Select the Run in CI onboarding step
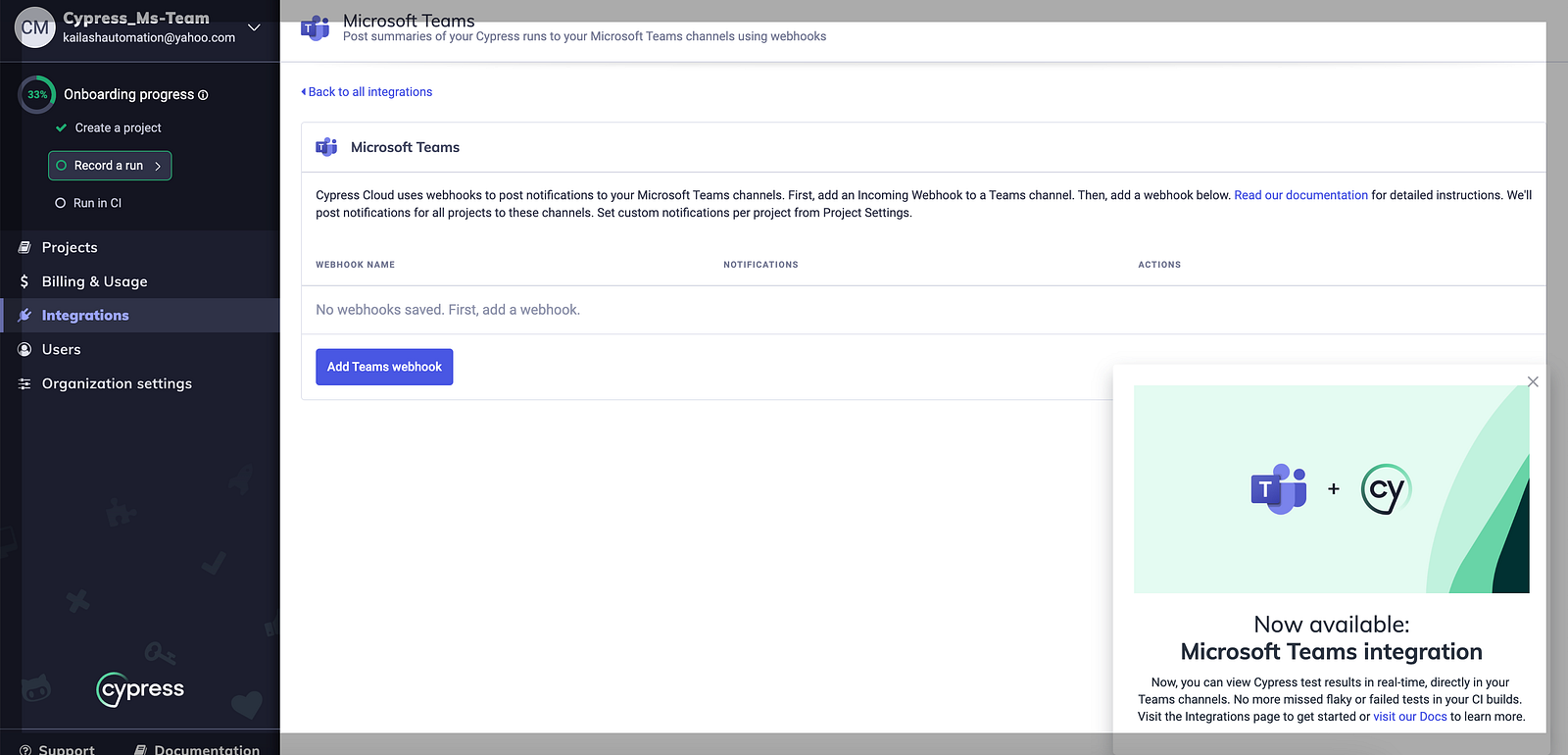Image resolution: width=1568 pixels, height=755 pixels. coord(88,203)
